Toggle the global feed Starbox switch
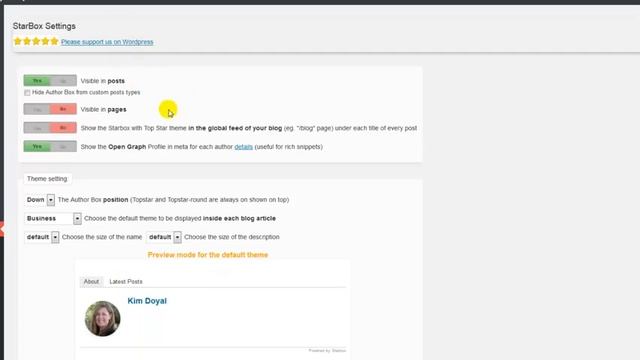The image size is (640, 360). coord(50,128)
